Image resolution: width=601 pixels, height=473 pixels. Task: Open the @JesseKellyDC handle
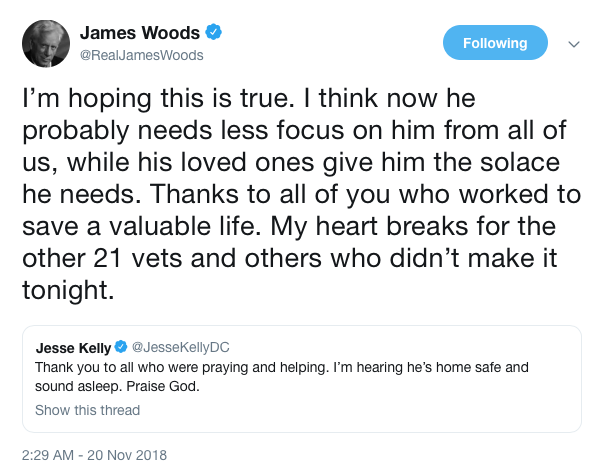tap(181, 347)
